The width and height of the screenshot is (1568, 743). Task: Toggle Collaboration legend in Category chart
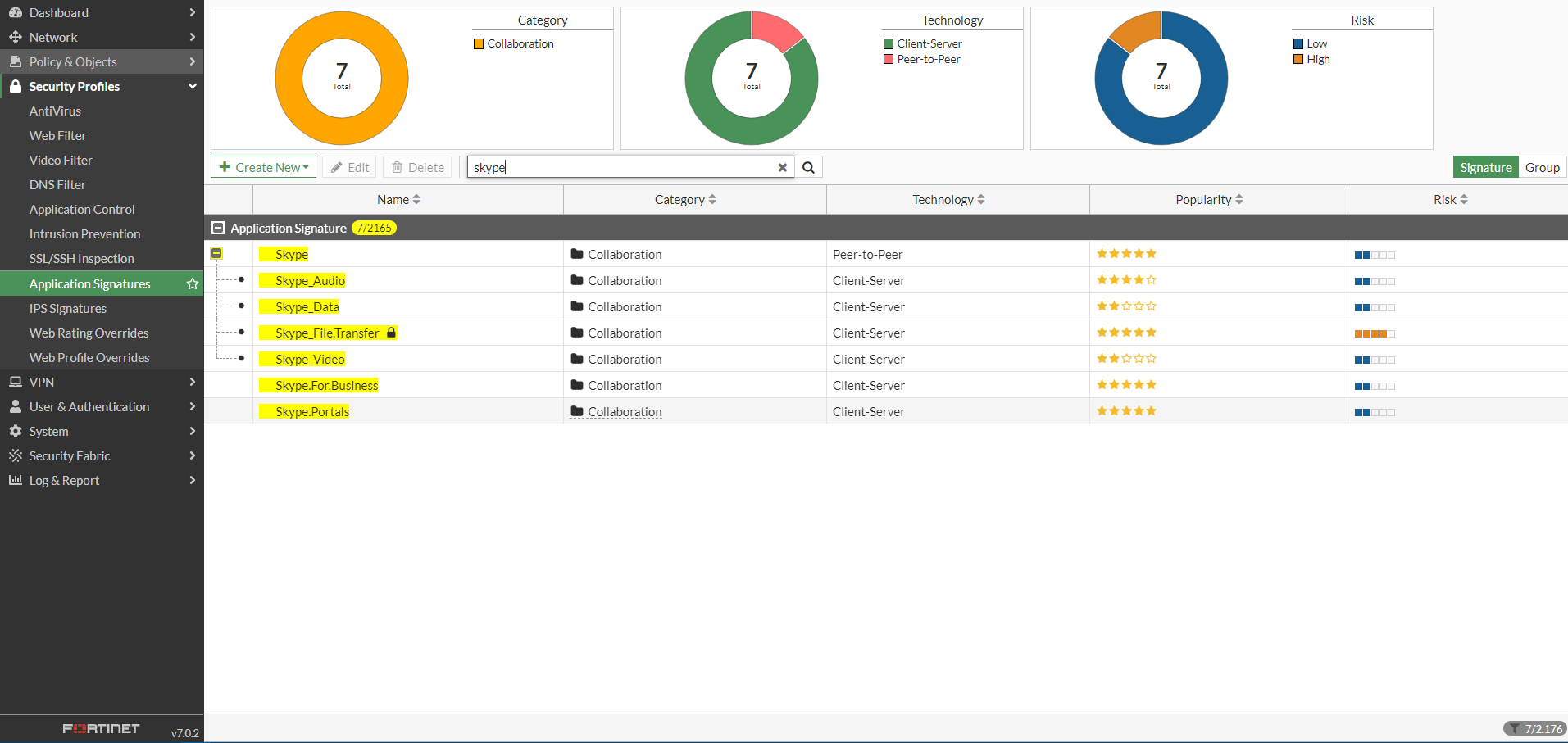point(514,43)
